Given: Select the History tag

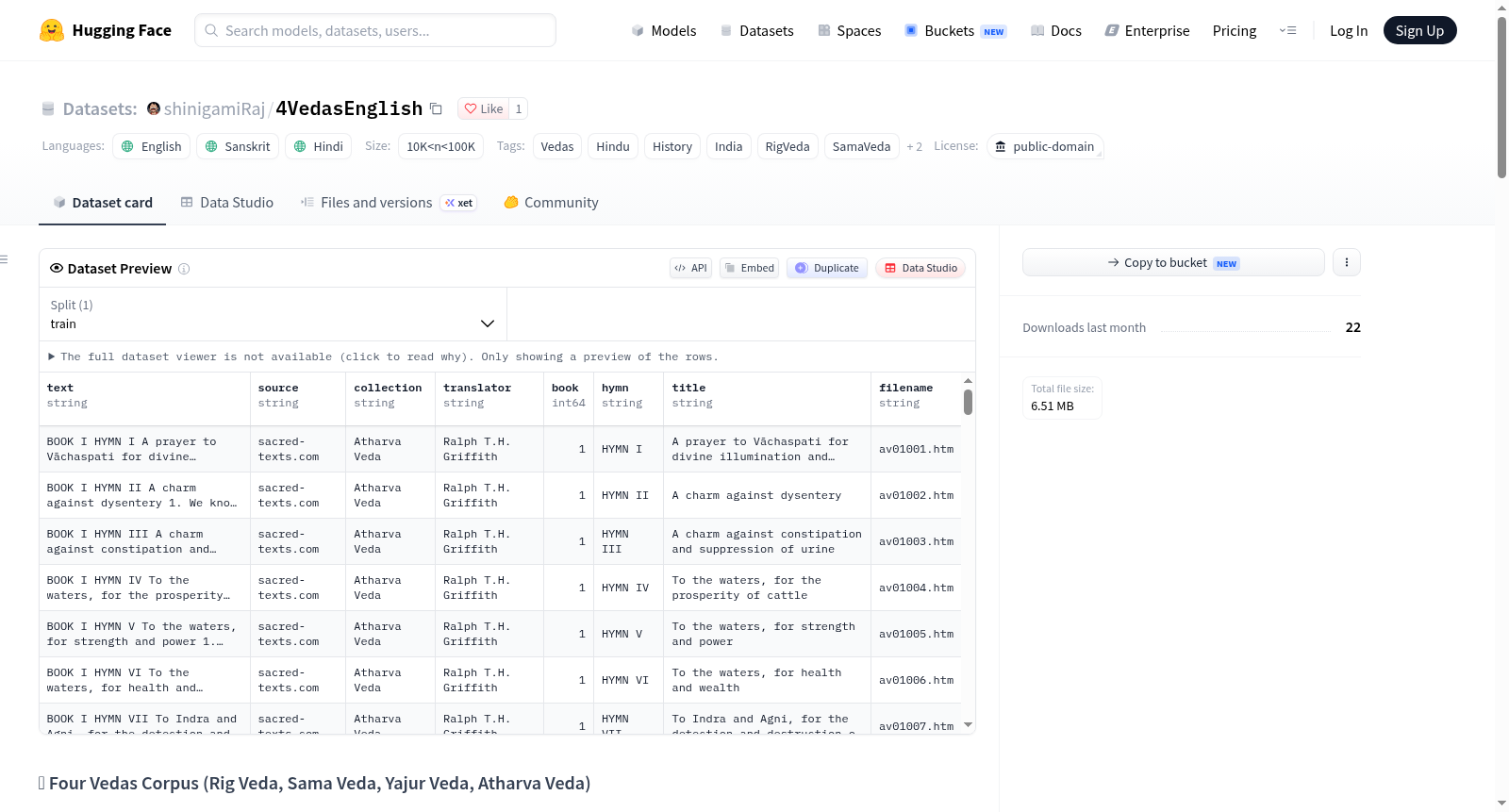Looking at the screenshot, I should coord(672,146).
